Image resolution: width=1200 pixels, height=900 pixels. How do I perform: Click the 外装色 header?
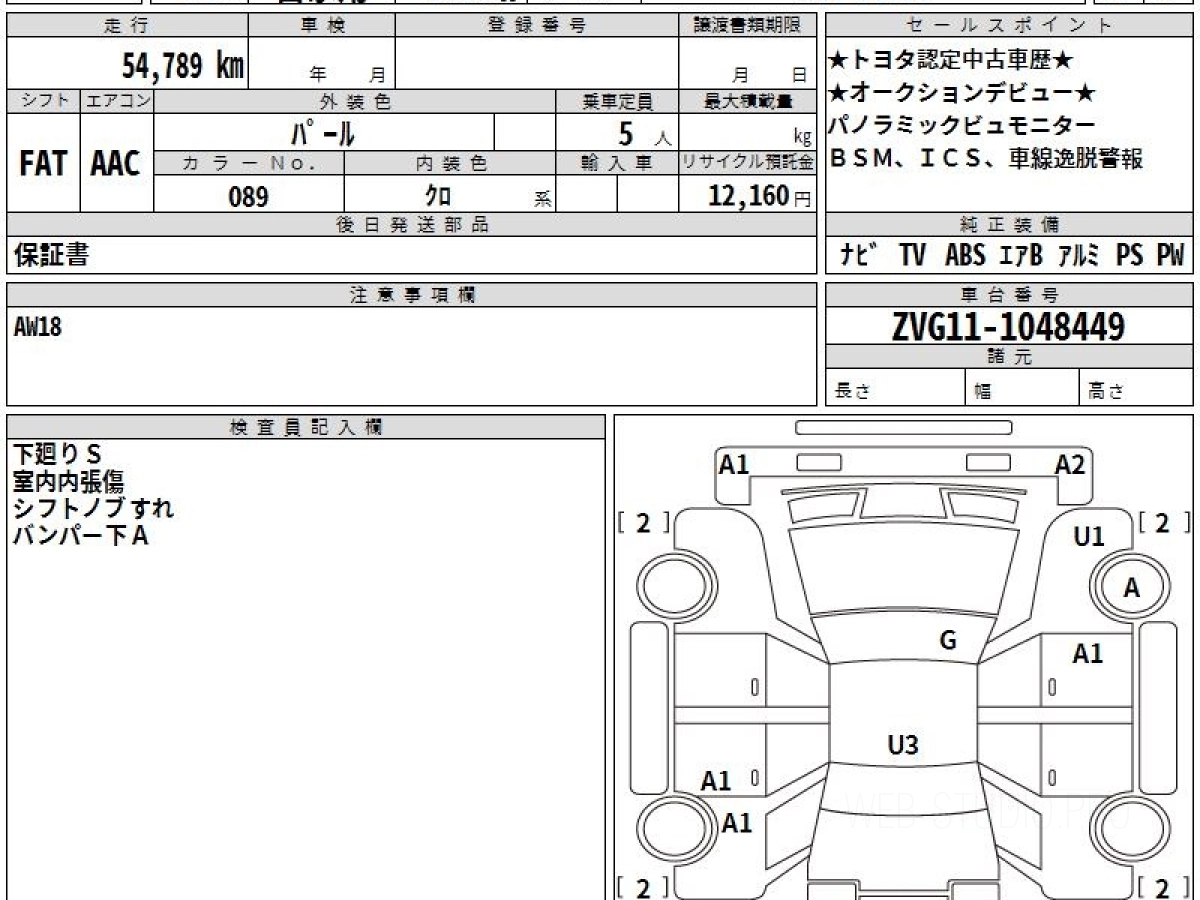[x=355, y=101]
